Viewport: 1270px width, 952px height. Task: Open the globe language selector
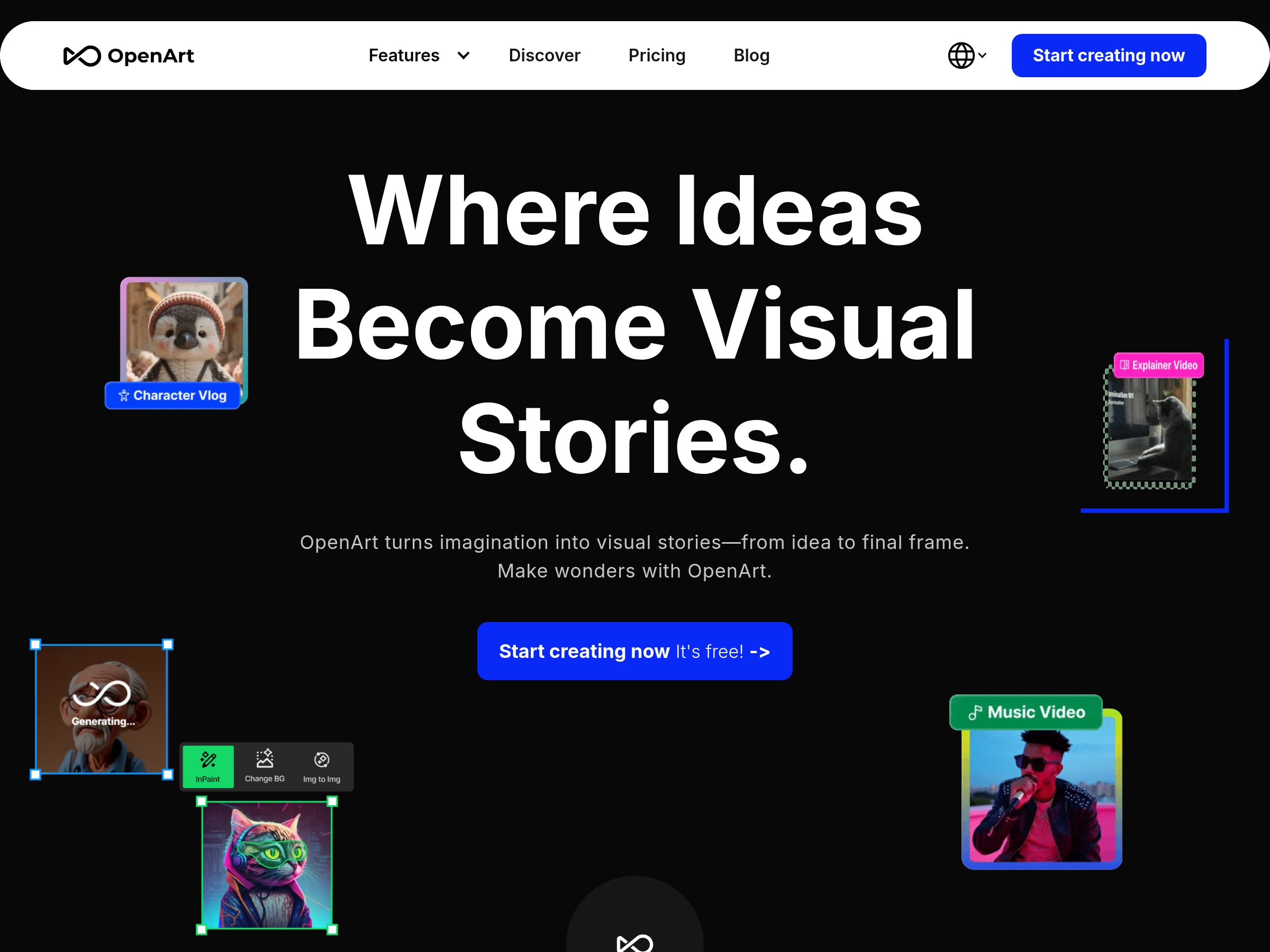tap(960, 56)
